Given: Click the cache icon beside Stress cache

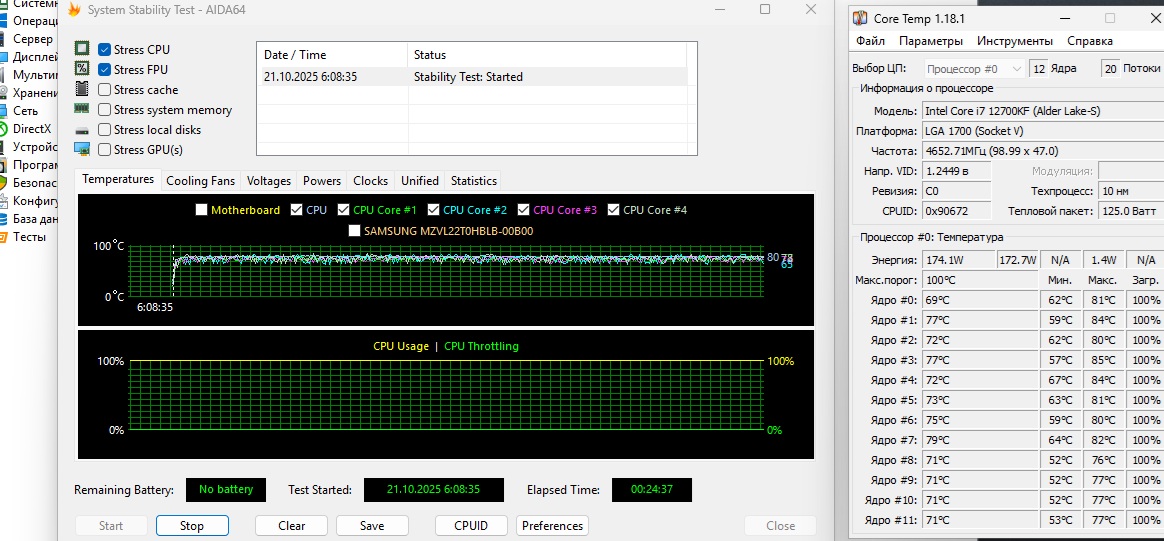Looking at the screenshot, I should click(82, 89).
